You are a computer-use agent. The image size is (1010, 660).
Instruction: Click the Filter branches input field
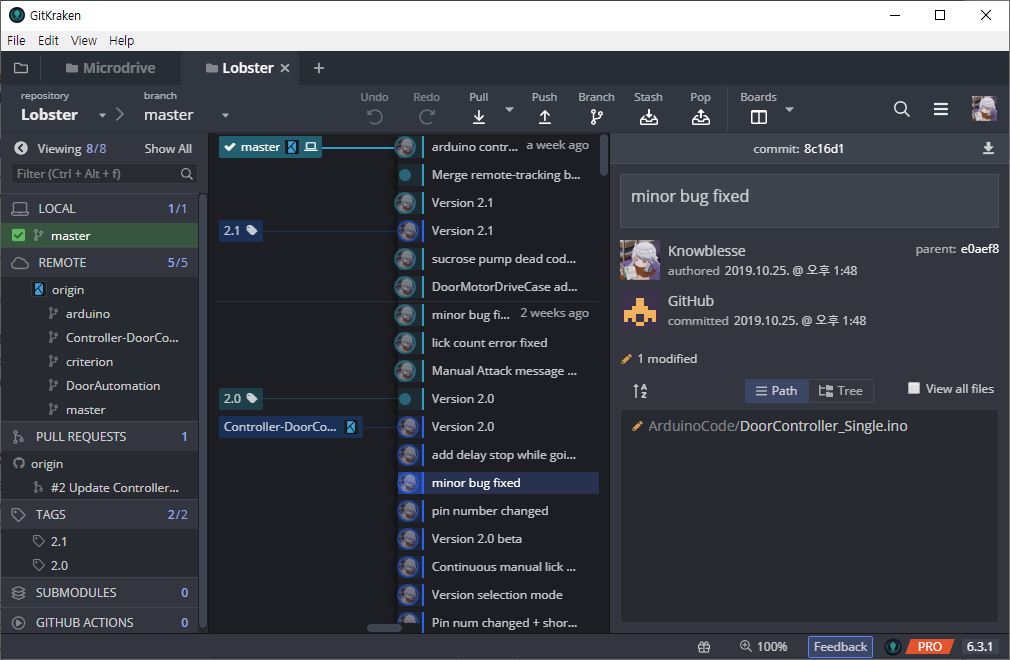[x=103, y=174]
